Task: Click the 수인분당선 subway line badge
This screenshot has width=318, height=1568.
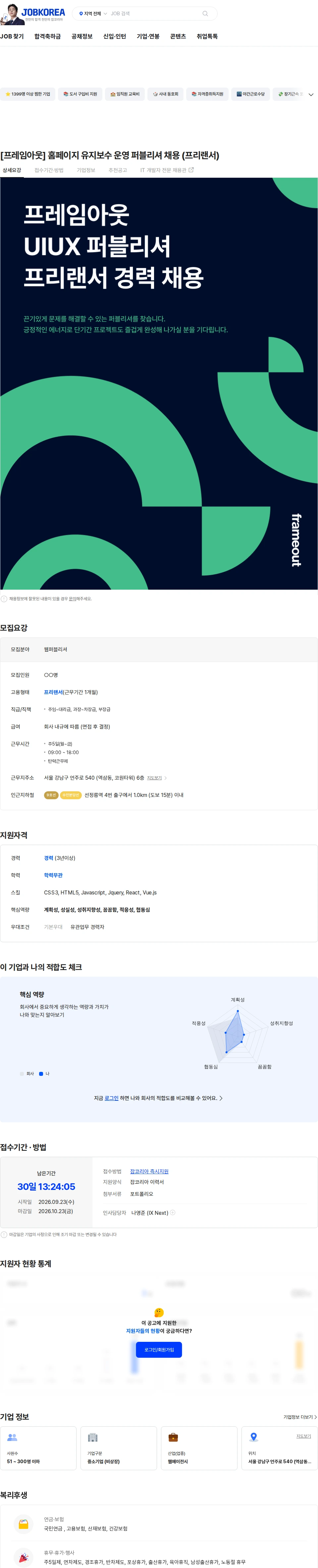Action: (71, 795)
